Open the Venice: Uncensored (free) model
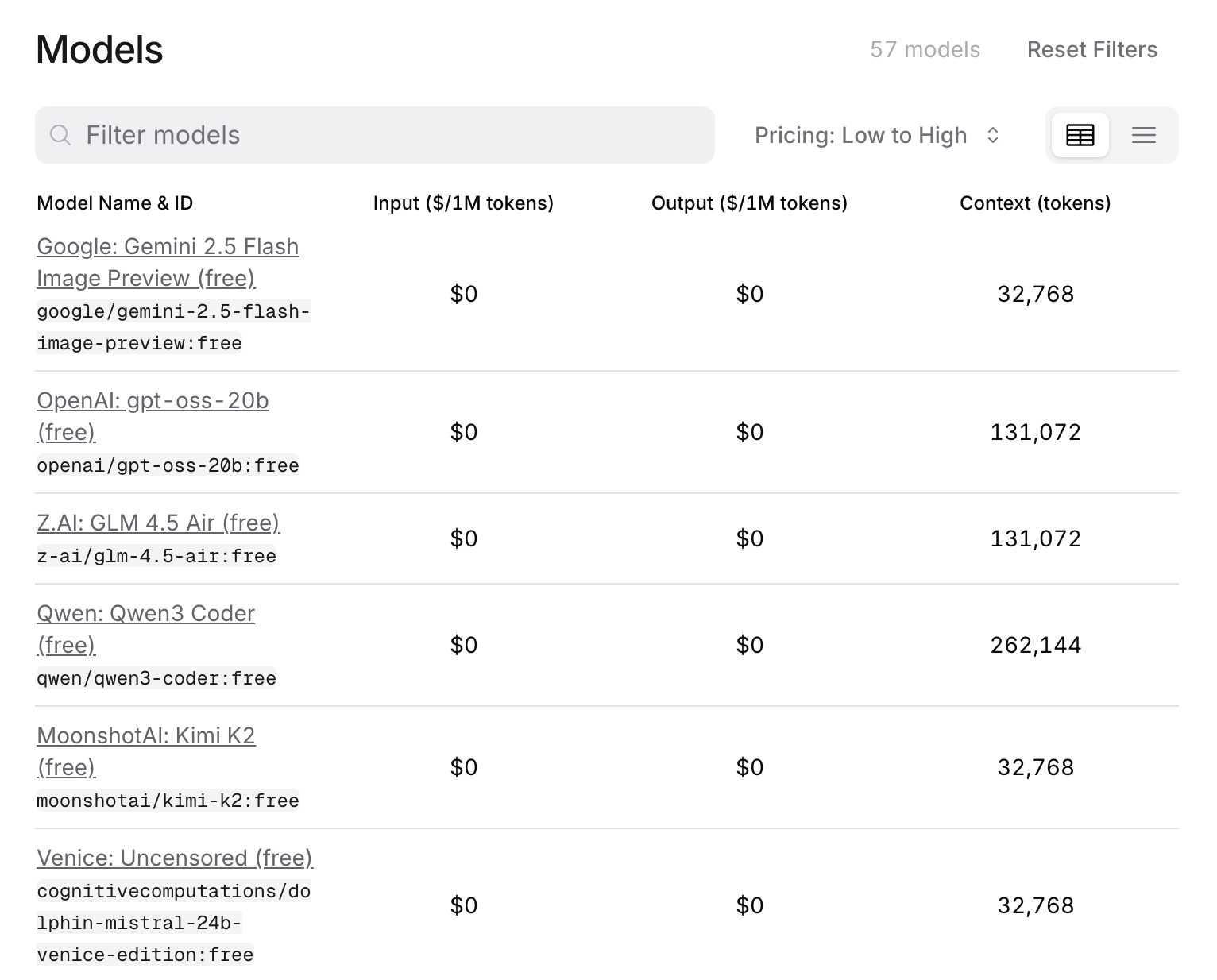 175,858
